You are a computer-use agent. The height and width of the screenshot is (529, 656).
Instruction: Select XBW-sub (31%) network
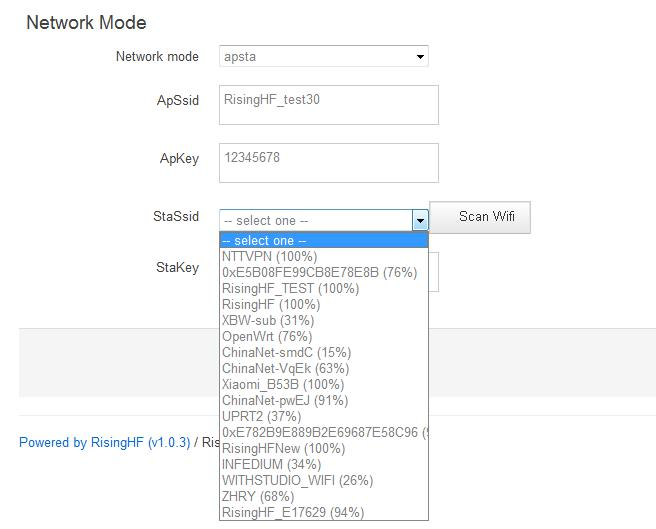coord(323,320)
